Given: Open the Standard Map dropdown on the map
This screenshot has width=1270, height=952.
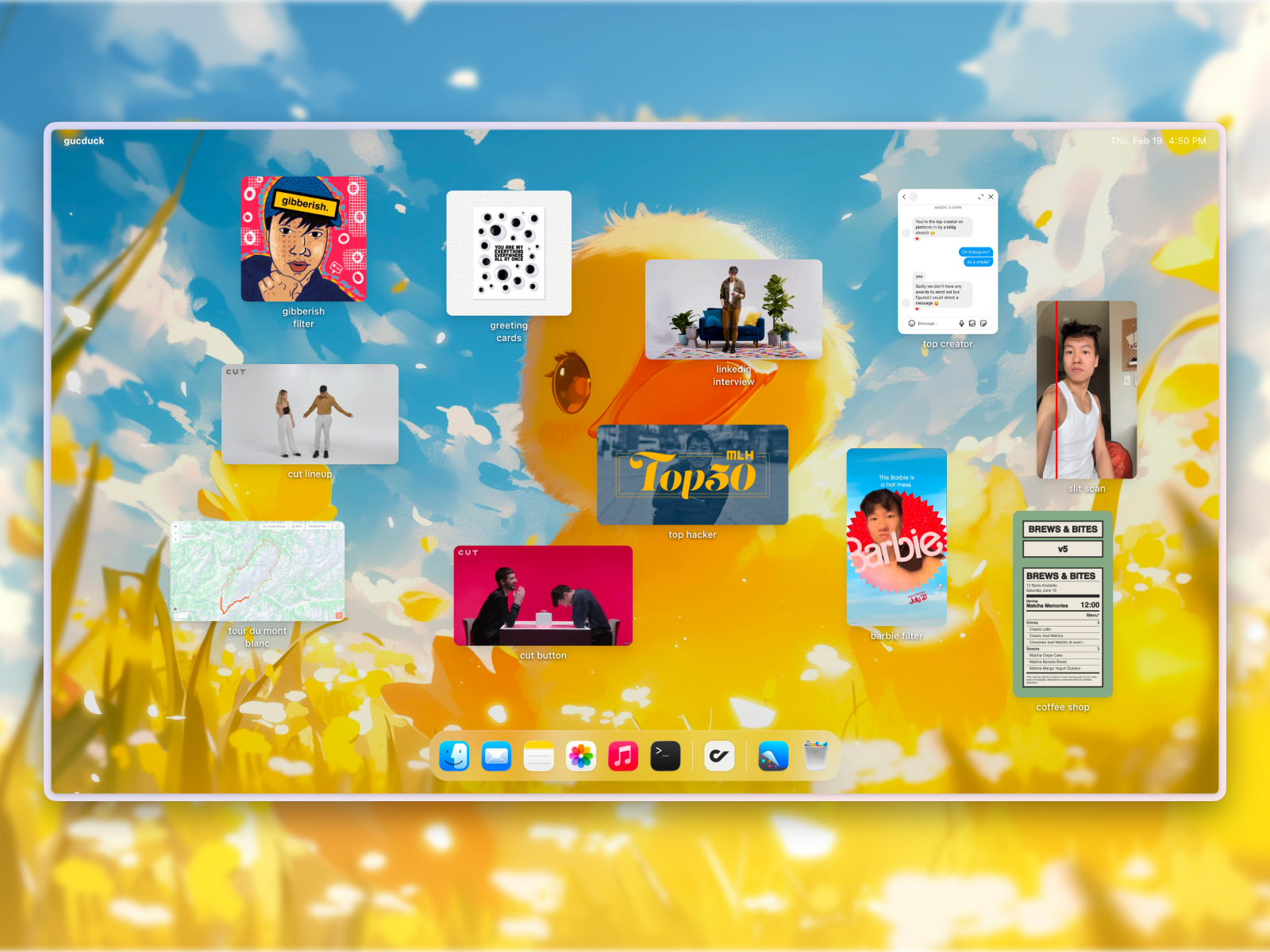Looking at the screenshot, I should [317, 526].
